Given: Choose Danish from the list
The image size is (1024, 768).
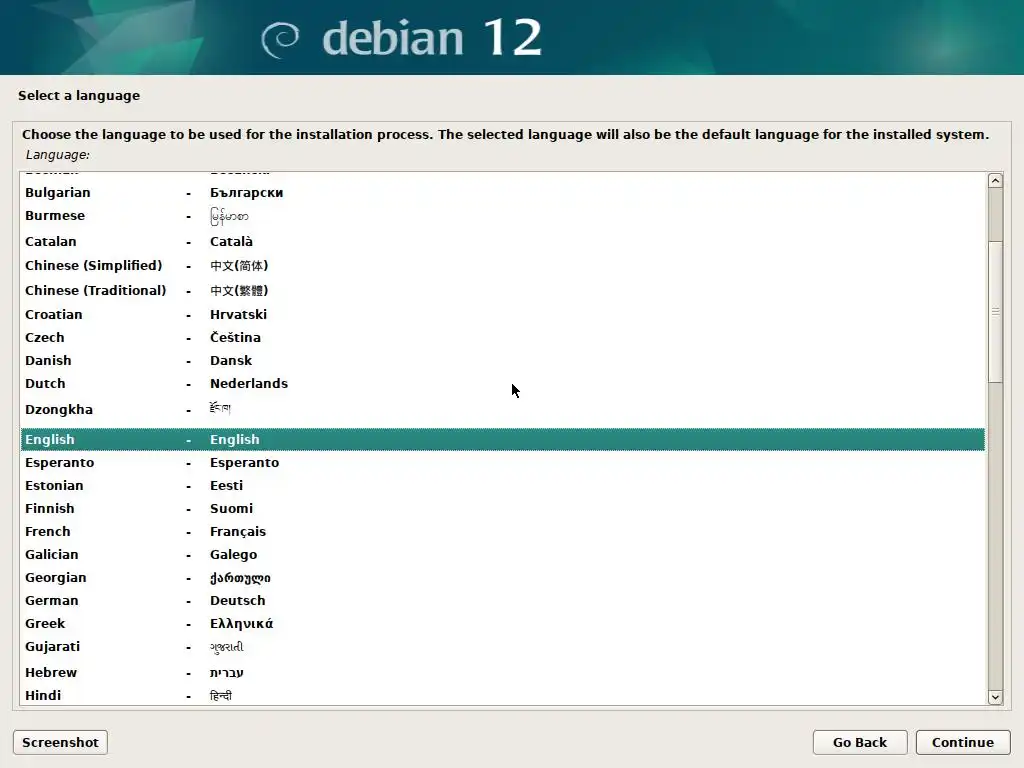Looking at the screenshot, I should [502, 360].
